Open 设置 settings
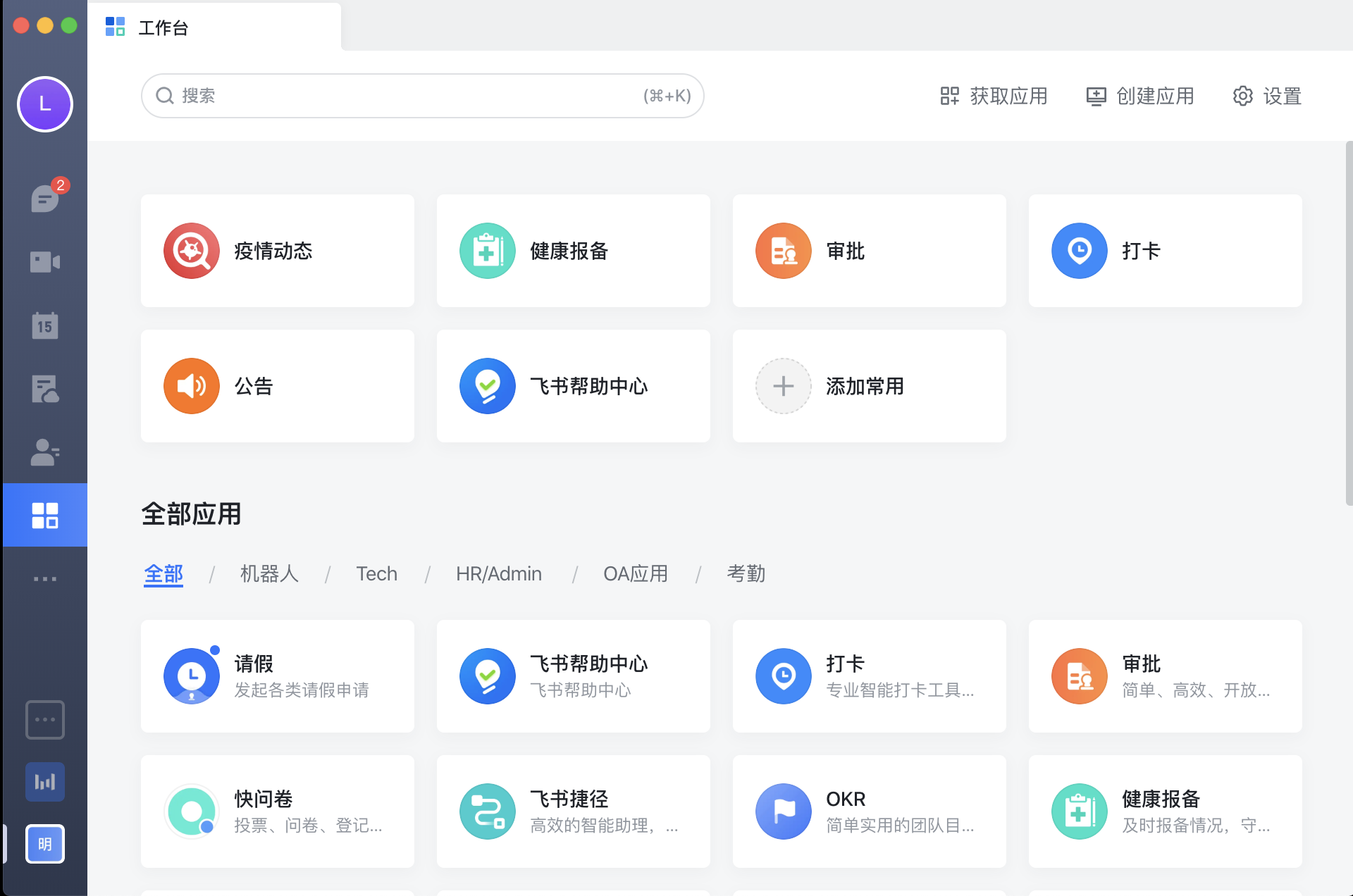This screenshot has height=896, width=1353. 1266,96
